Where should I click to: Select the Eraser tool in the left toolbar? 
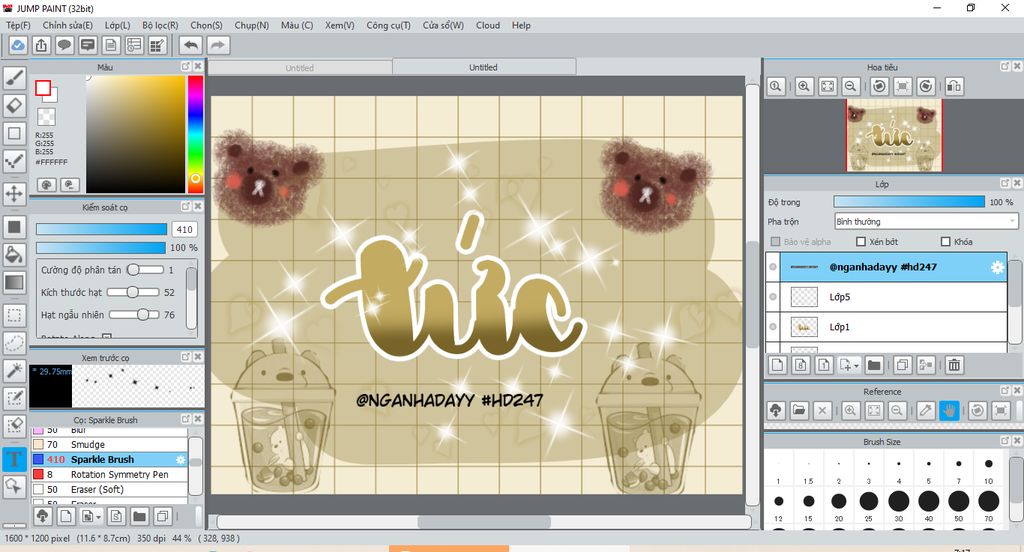14,106
